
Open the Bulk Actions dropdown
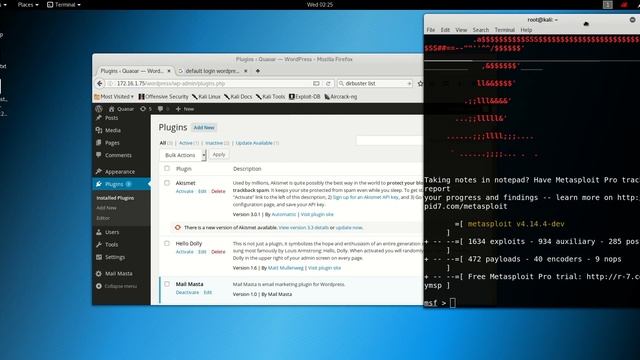(x=183, y=155)
